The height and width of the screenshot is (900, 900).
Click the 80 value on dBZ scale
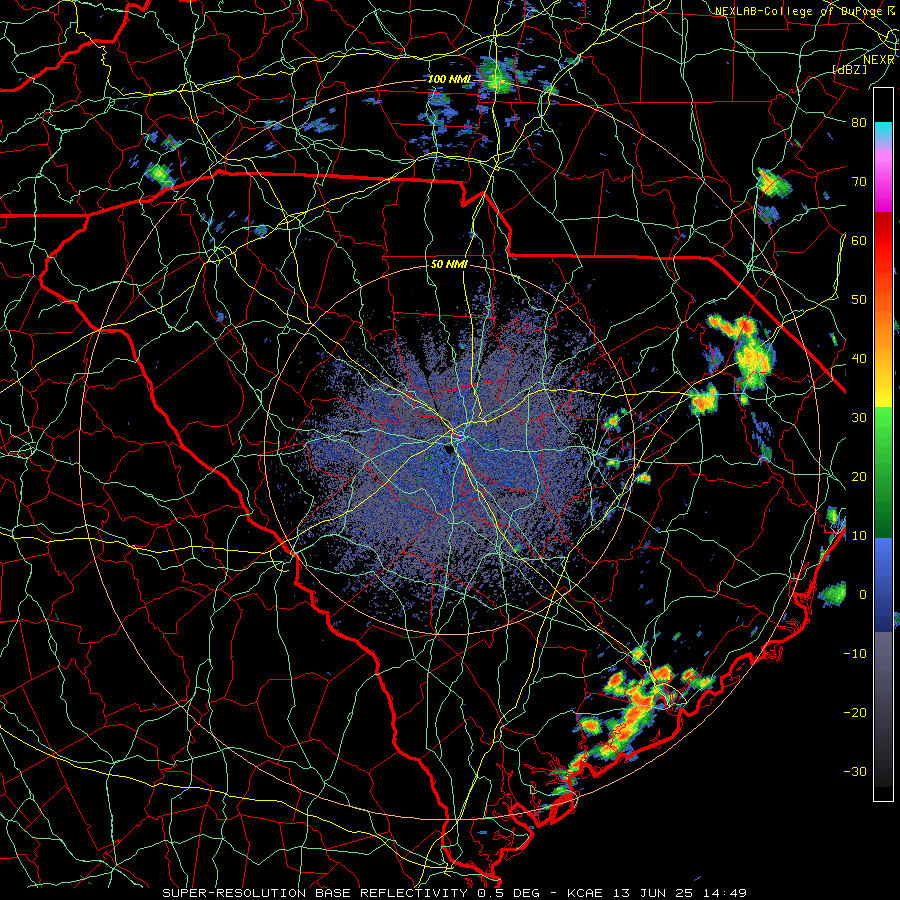(859, 122)
